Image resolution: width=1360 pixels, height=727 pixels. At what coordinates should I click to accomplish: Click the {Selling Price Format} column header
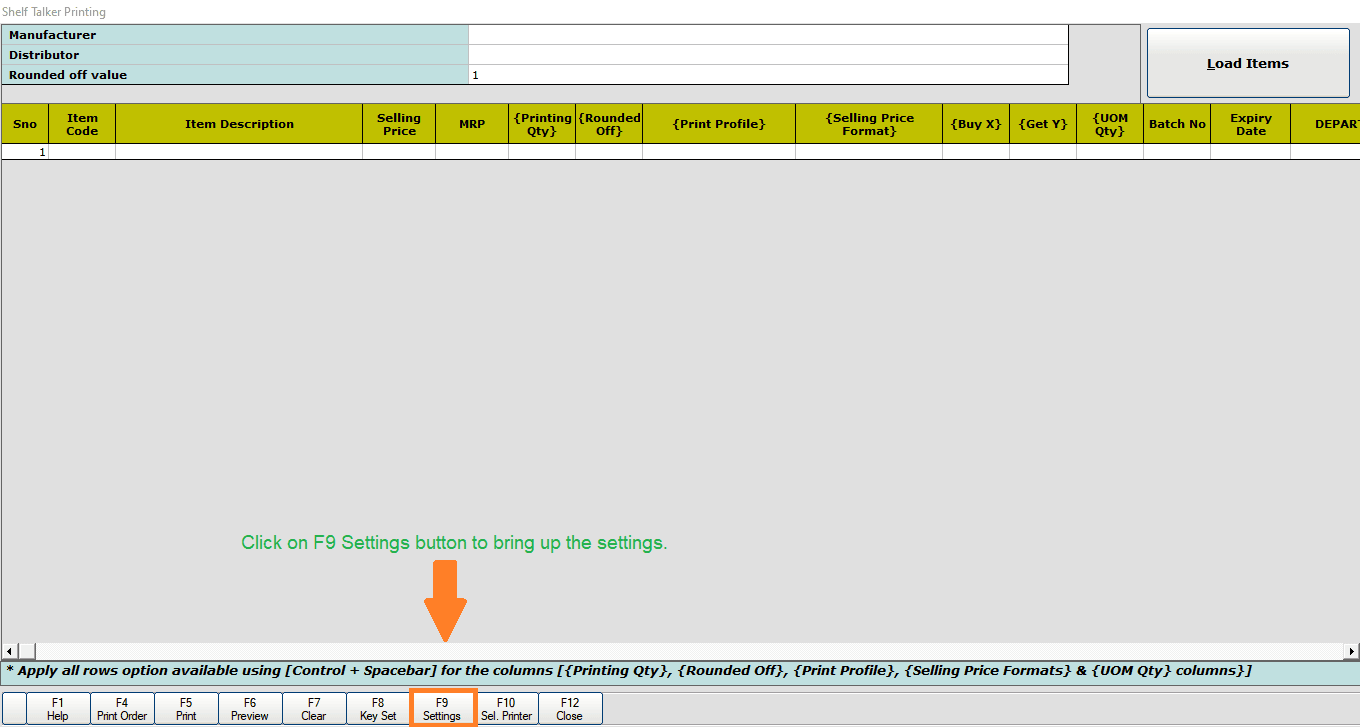coord(869,124)
